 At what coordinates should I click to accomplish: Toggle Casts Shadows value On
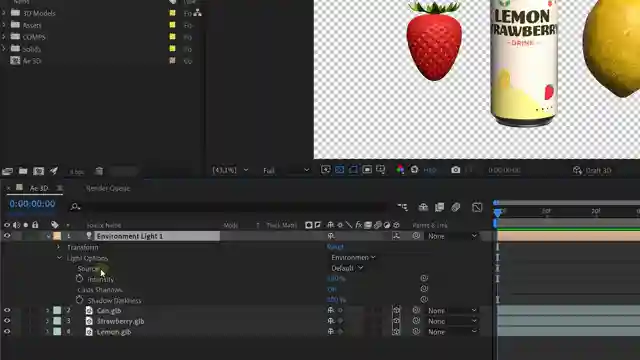[331, 289]
